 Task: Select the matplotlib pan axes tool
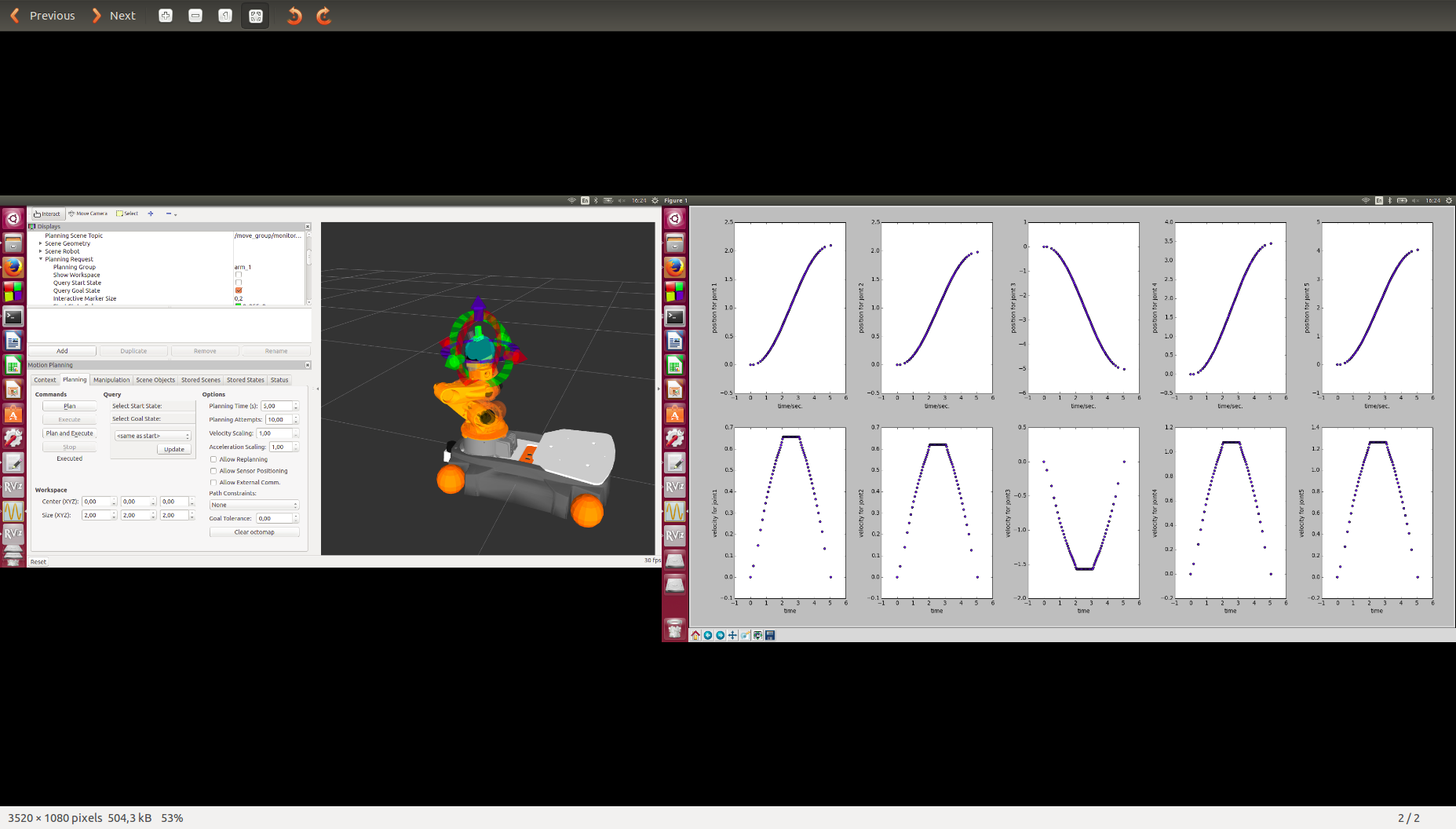732,635
